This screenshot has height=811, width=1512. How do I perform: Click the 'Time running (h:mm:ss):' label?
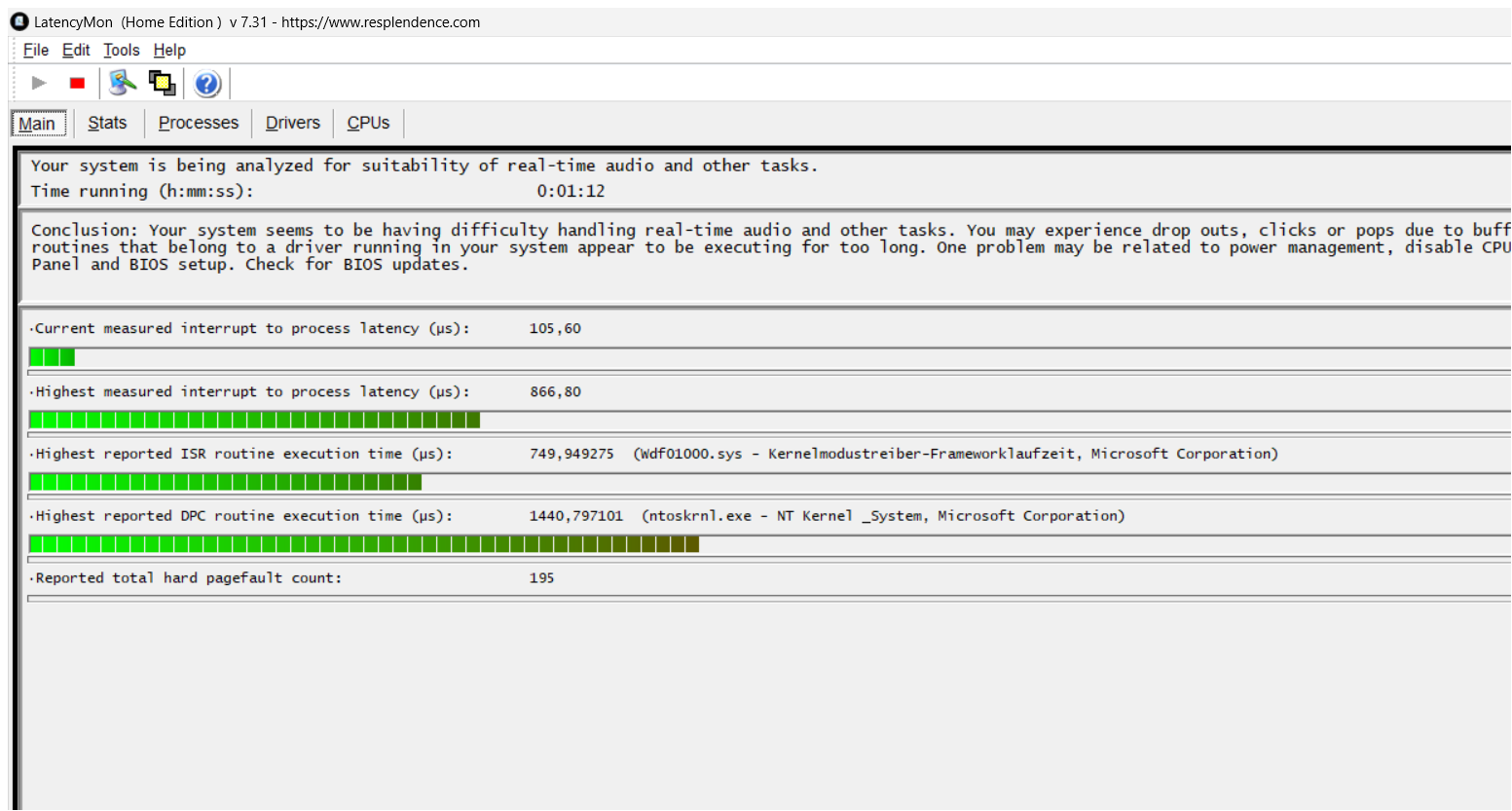(x=142, y=191)
